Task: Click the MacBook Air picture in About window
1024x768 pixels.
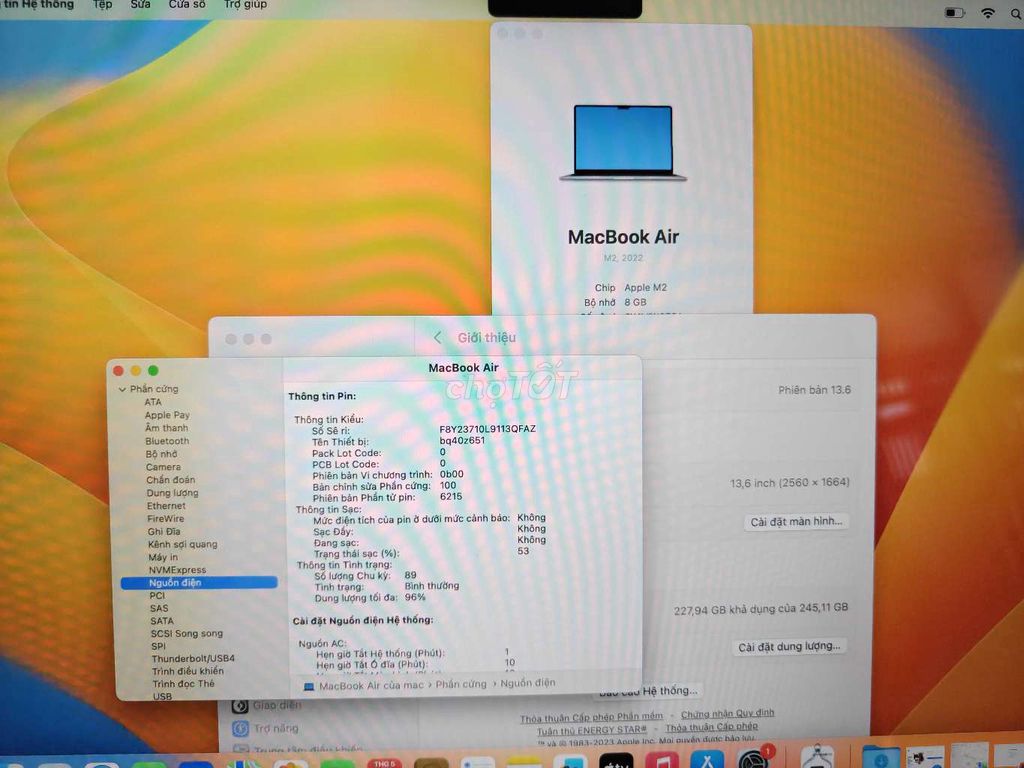Action: pyautogui.click(x=623, y=142)
